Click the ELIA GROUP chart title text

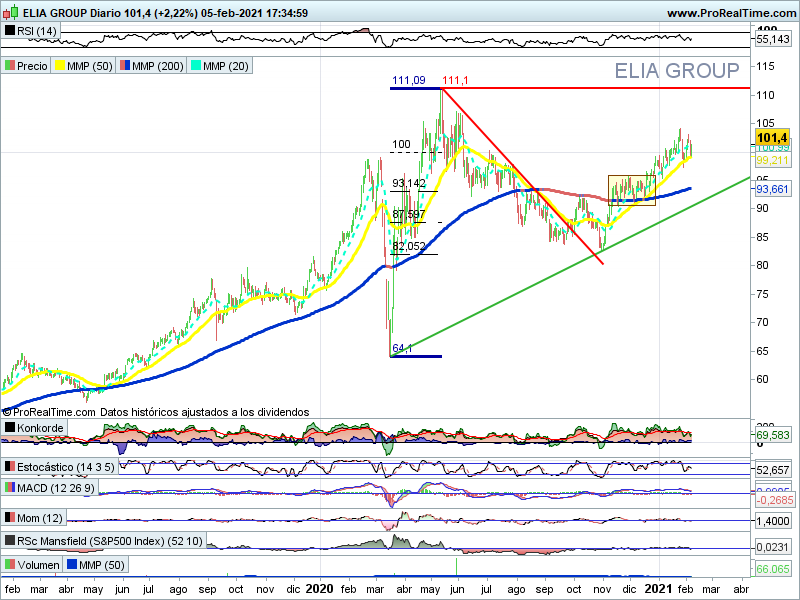coord(677,71)
